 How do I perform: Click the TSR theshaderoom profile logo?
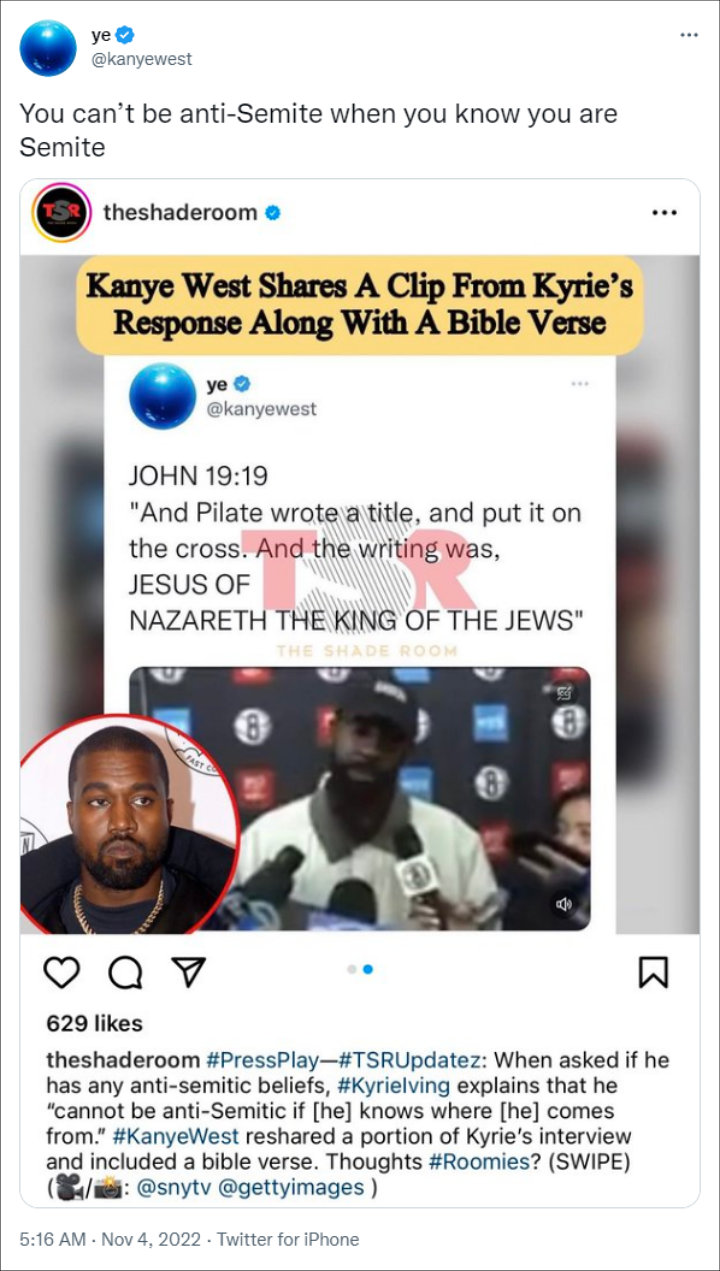[62, 212]
